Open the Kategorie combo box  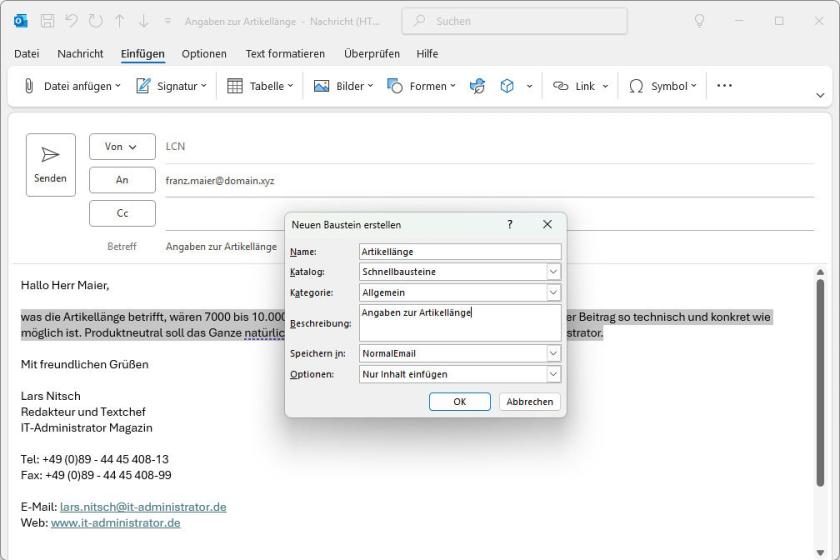(460, 293)
